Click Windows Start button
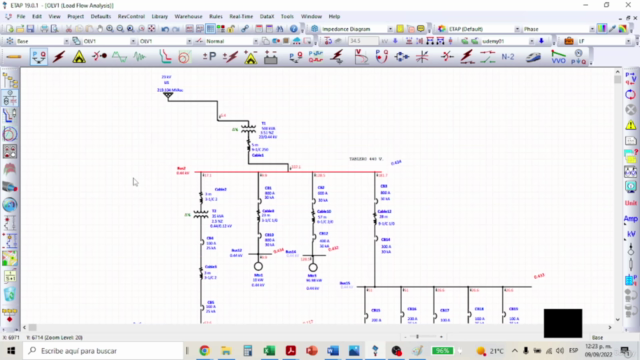 pos(11,351)
